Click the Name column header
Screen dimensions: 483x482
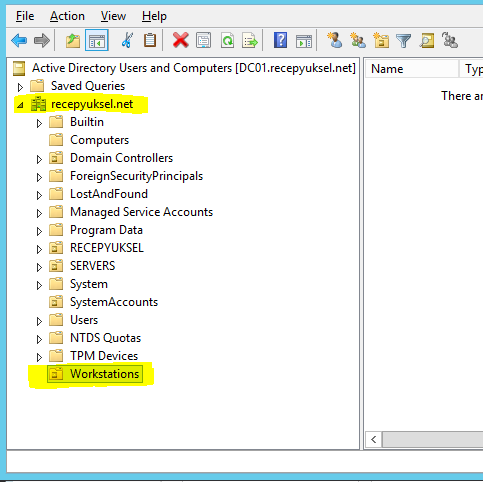[412, 69]
